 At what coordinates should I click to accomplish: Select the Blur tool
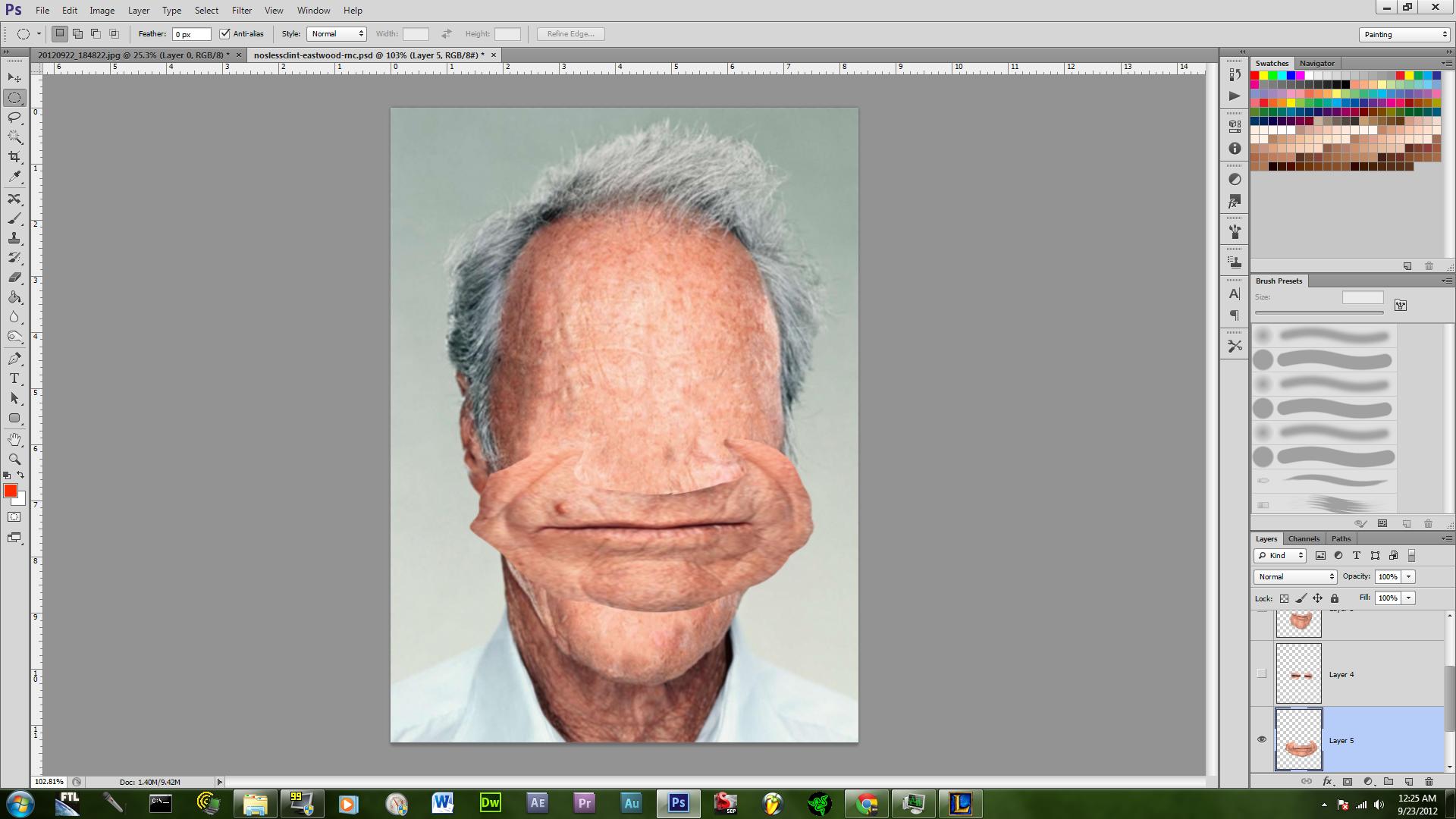pos(14,317)
